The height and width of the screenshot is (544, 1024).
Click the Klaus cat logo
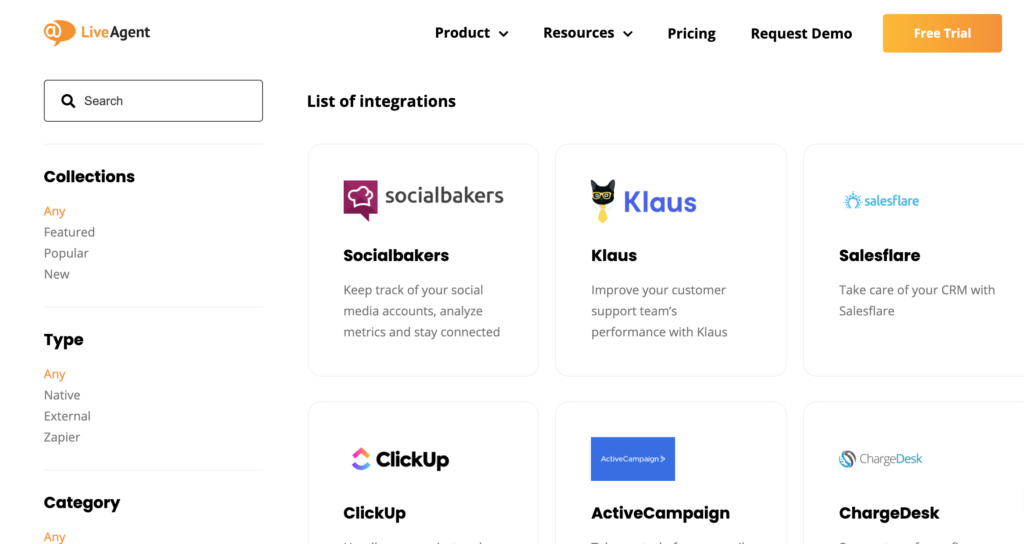(643, 201)
